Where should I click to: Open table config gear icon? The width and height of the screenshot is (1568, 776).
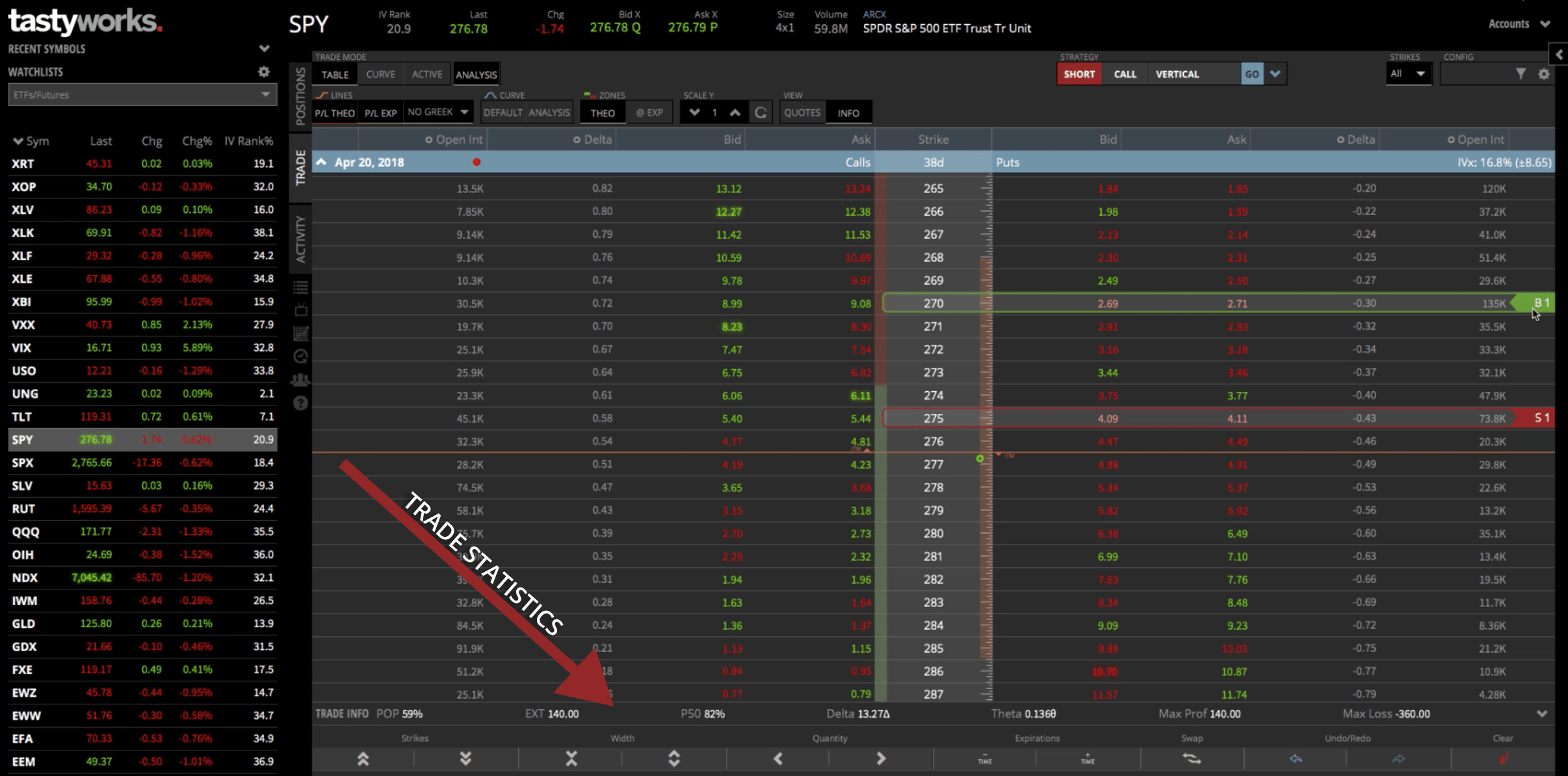[1544, 74]
